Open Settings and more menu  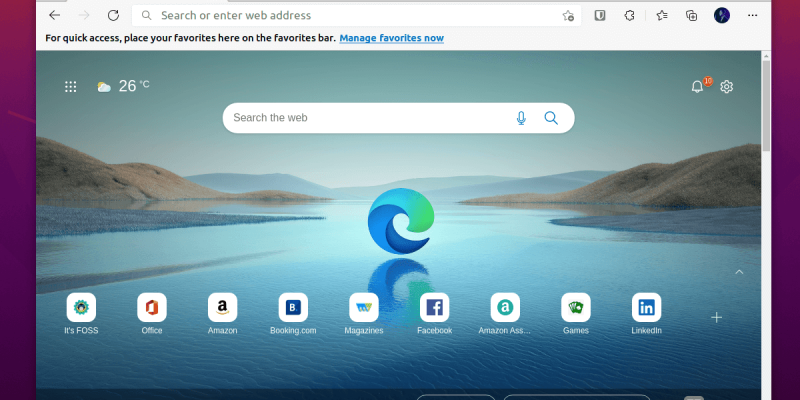753,15
